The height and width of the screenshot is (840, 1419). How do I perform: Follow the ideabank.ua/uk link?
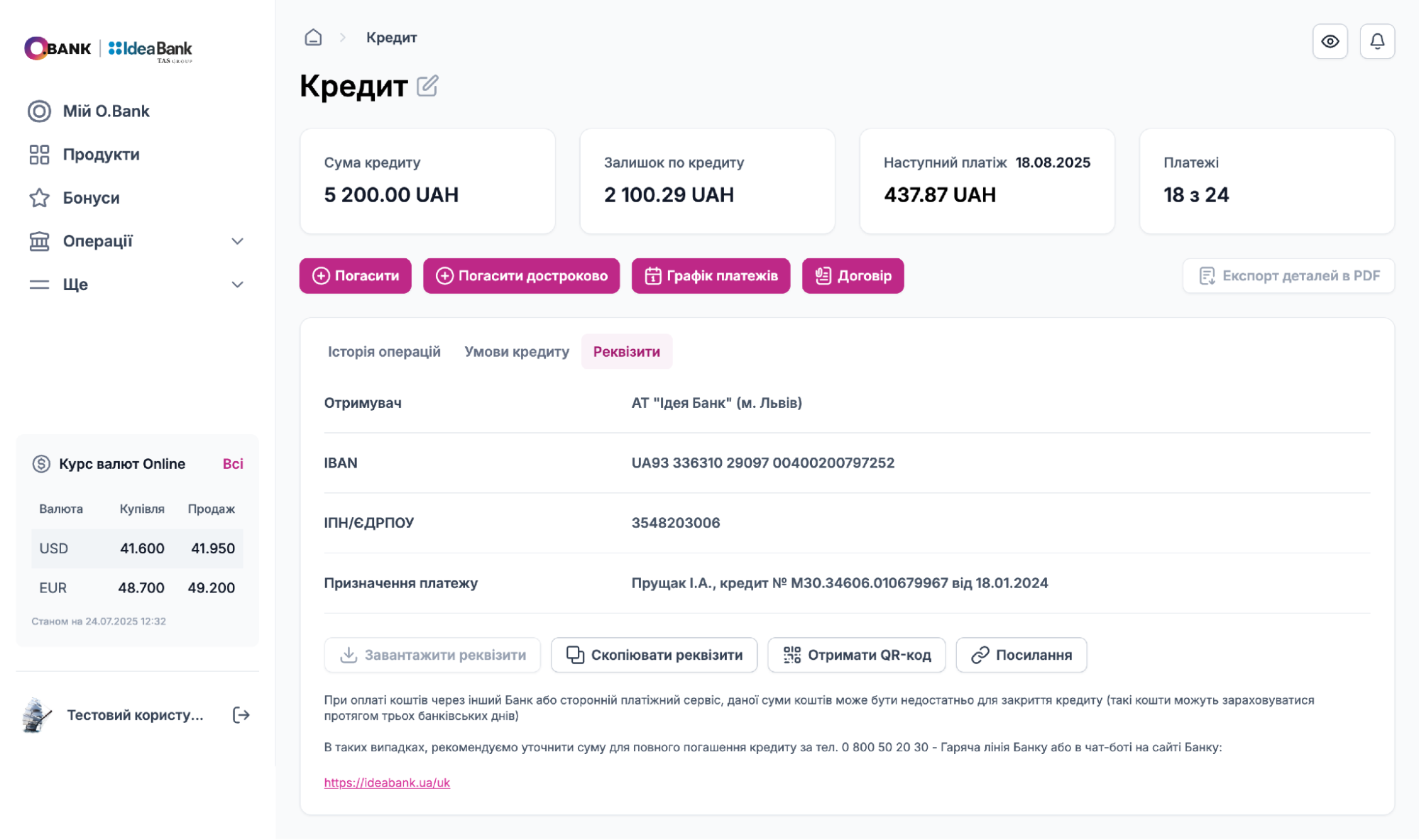pyautogui.click(x=387, y=783)
